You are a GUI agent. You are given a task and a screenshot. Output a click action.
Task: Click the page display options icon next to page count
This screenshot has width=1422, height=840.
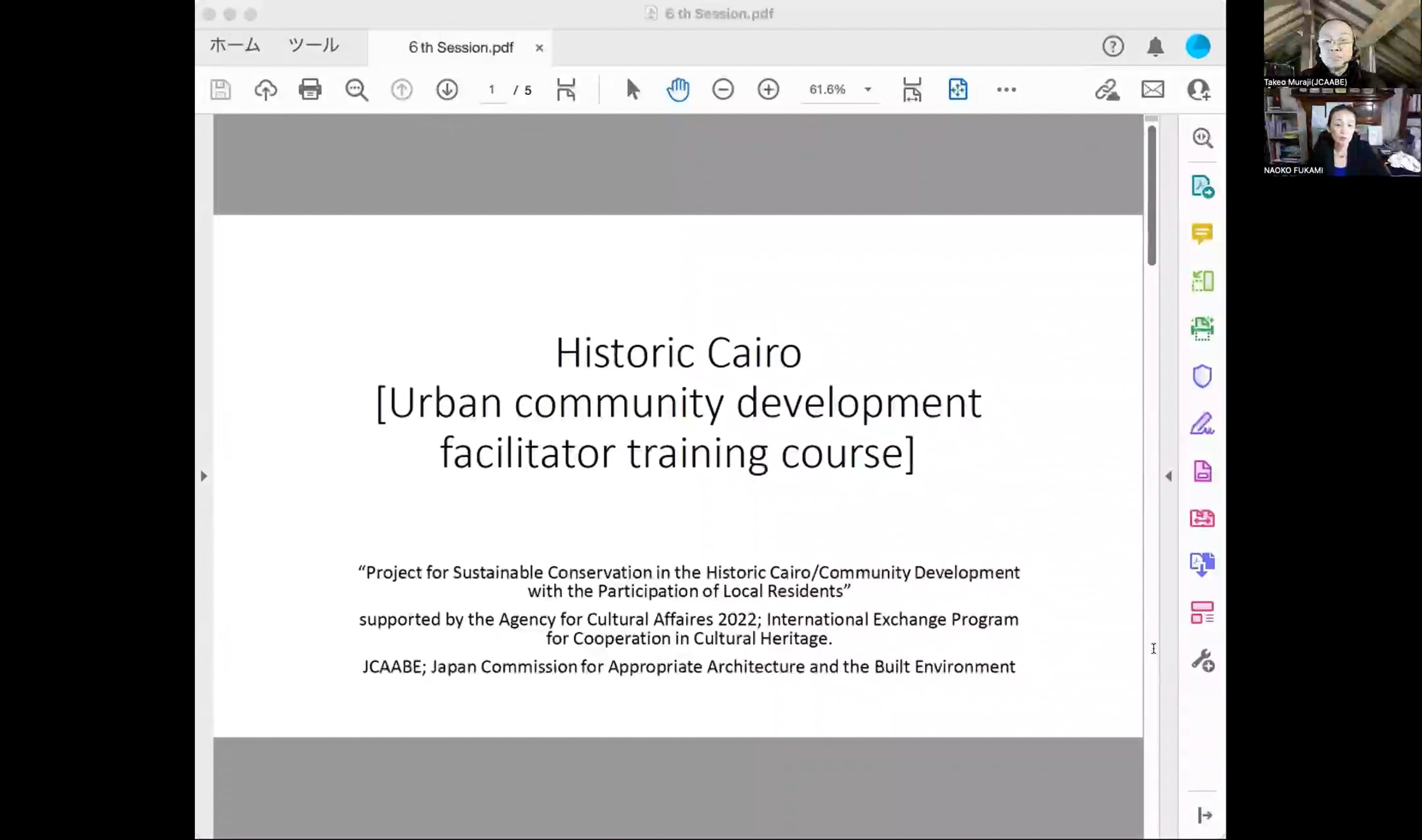pos(566,90)
